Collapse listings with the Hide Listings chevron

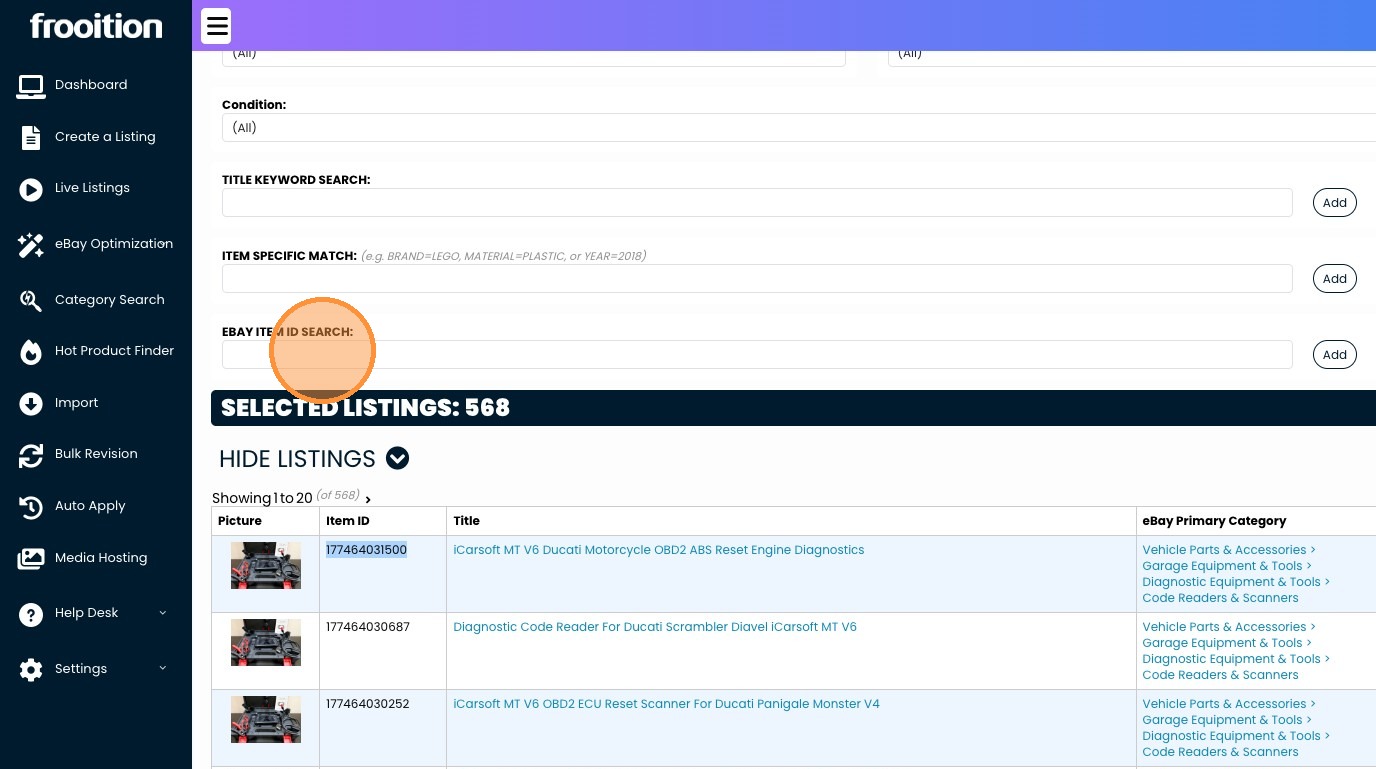pyautogui.click(x=398, y=459)
